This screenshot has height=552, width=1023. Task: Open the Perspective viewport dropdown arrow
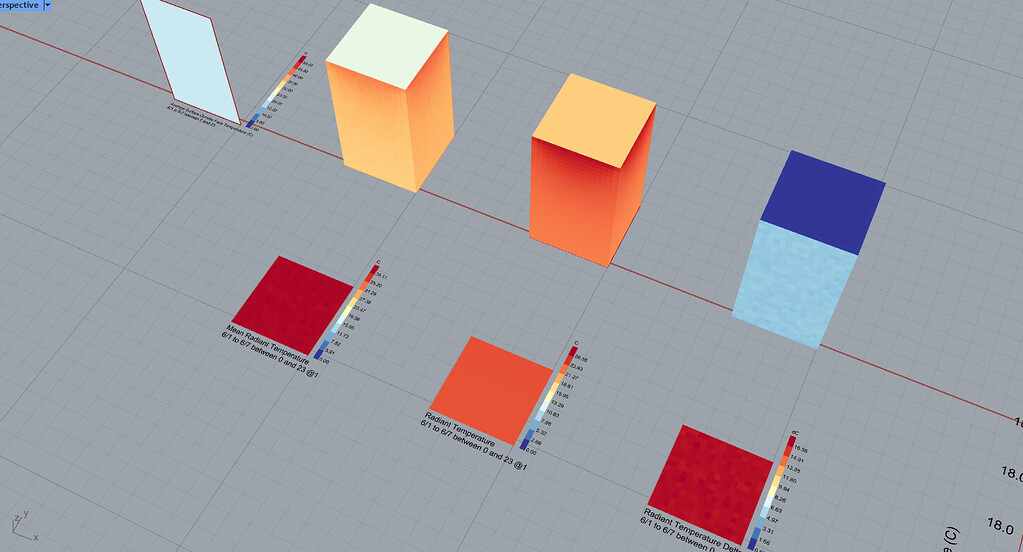pyautogui.click(x=46, y=5)
